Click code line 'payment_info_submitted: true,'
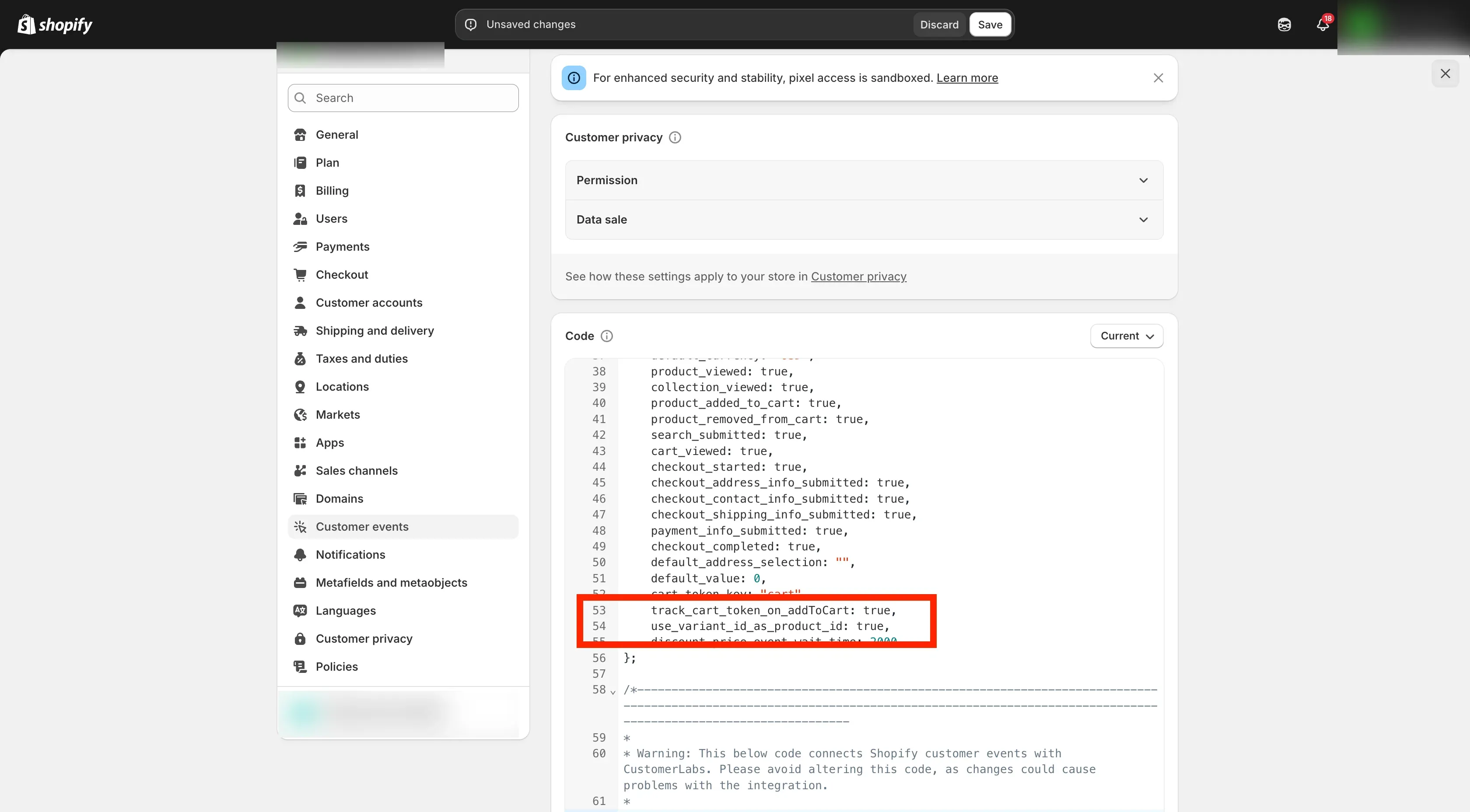1470x812 pixels. (x=749, y=531)
